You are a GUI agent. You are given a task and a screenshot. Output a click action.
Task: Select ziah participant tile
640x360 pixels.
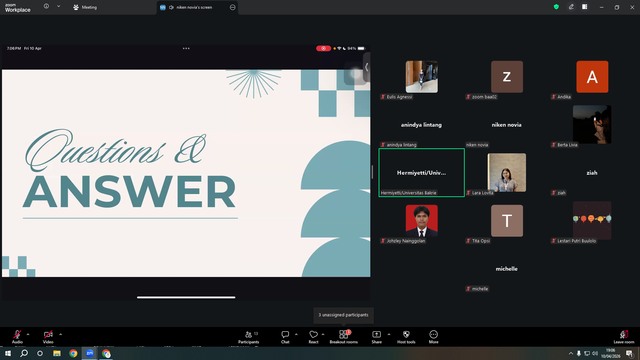tap(592, 173)
